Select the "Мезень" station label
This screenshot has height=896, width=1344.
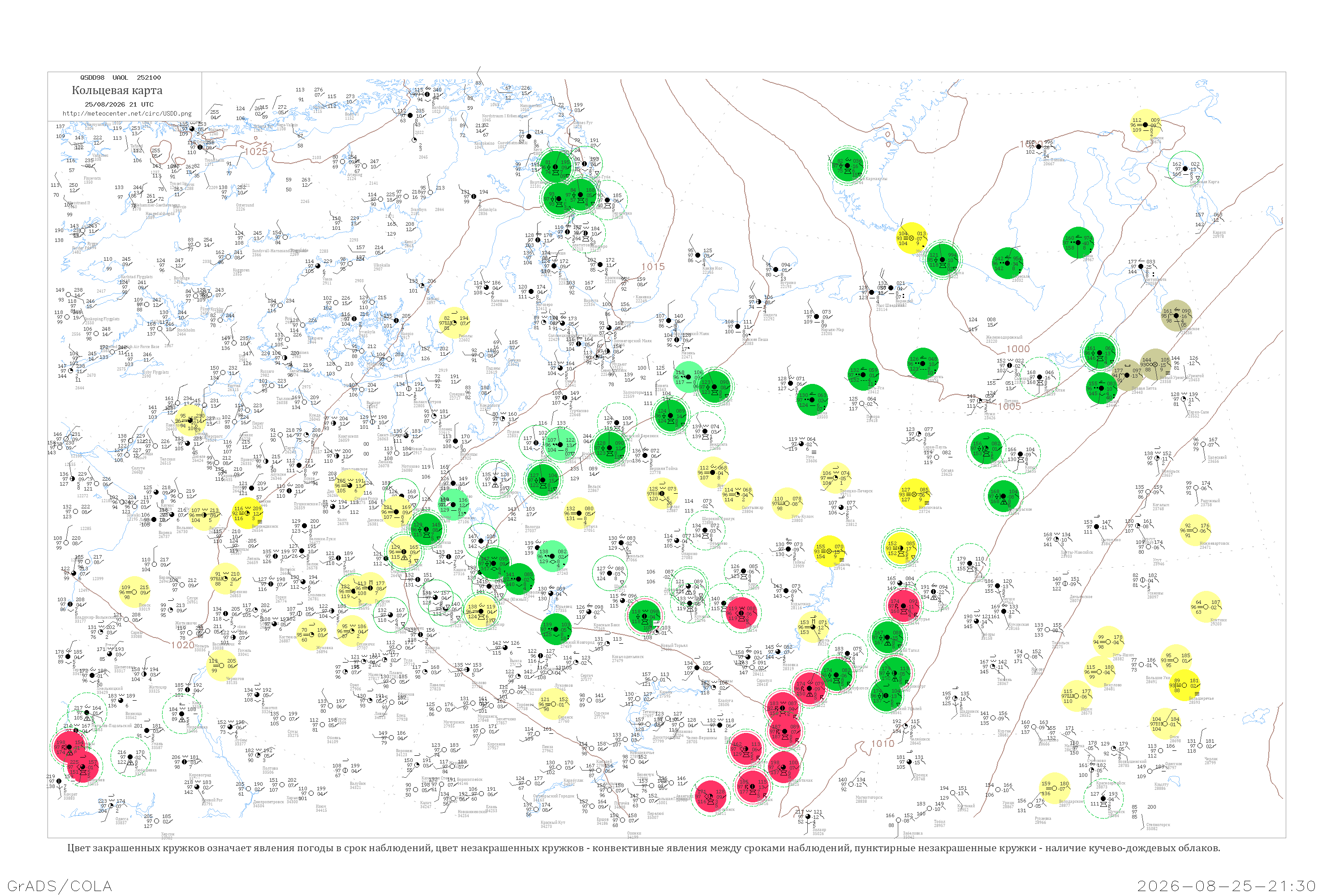click(x=687, y=353)
